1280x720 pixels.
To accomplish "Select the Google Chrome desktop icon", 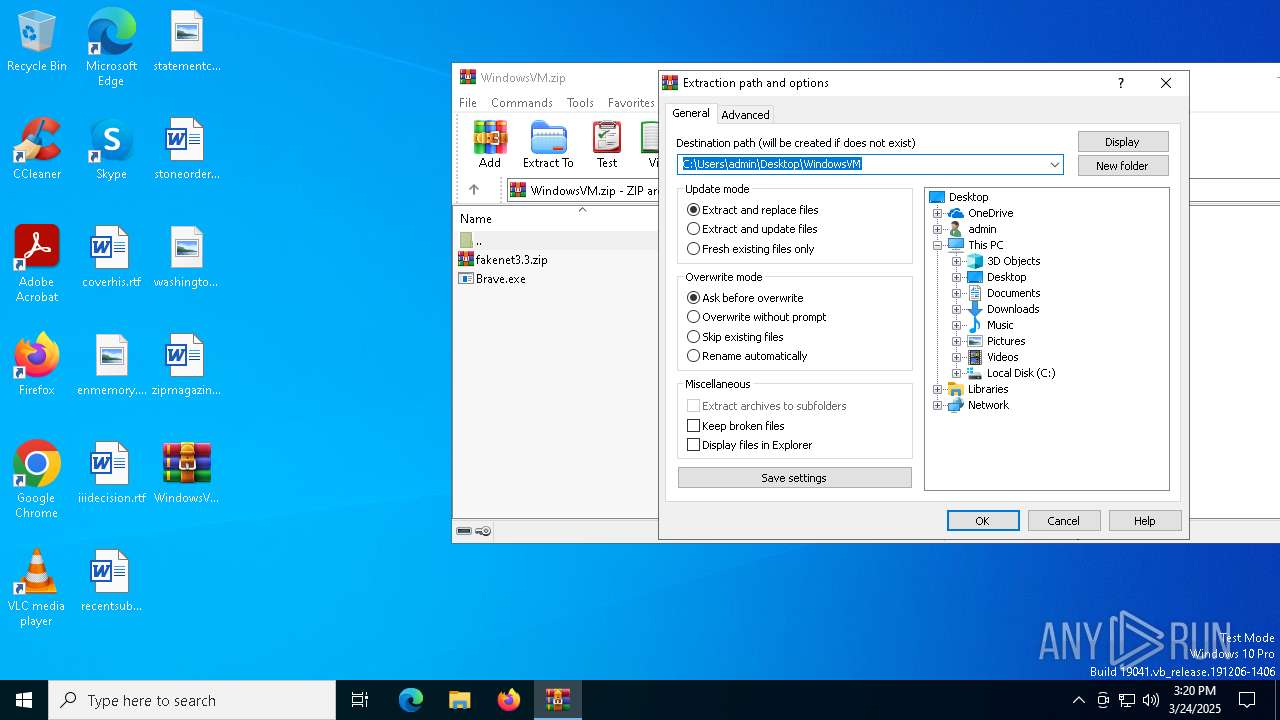I will [x=37, y=479].
